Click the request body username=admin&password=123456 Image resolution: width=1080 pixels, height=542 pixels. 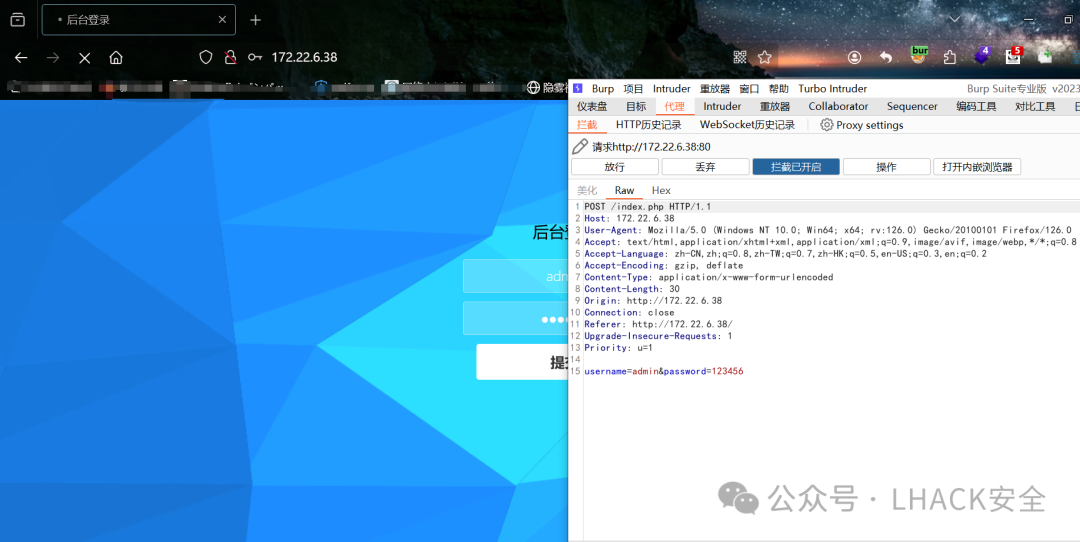pos(663,371)
